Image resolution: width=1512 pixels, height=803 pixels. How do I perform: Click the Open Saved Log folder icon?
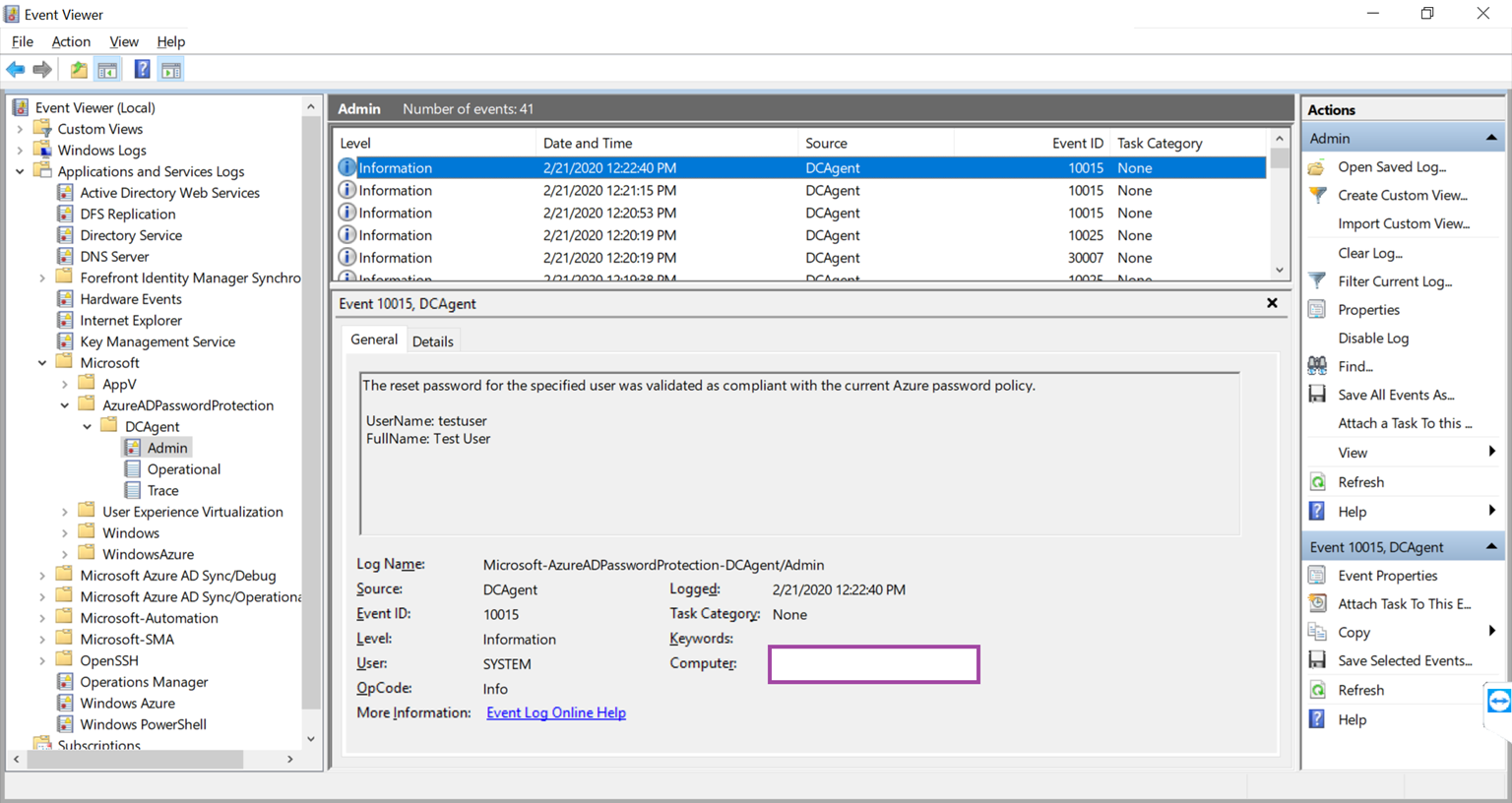pos(1317,167)
